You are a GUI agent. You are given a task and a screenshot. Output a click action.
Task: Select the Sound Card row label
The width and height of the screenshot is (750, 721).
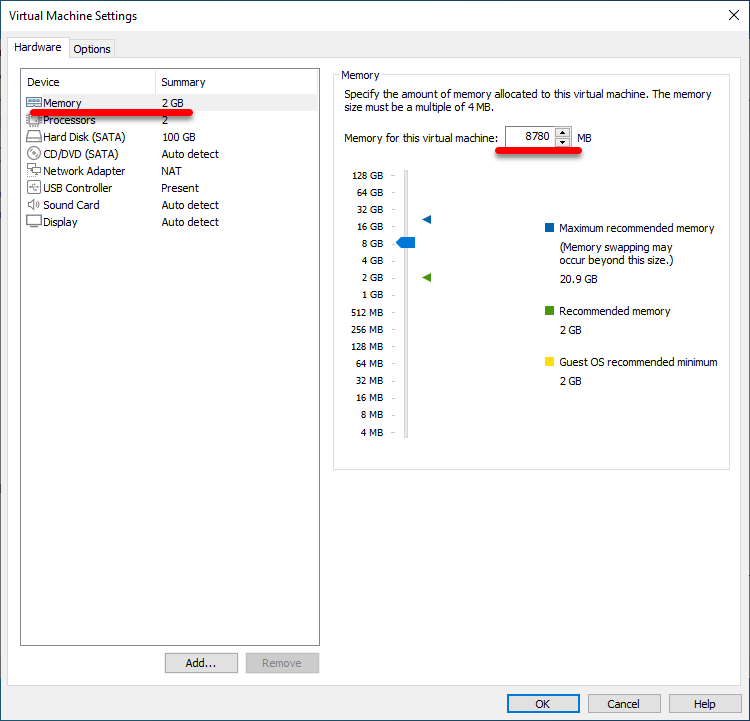point(71,205)
